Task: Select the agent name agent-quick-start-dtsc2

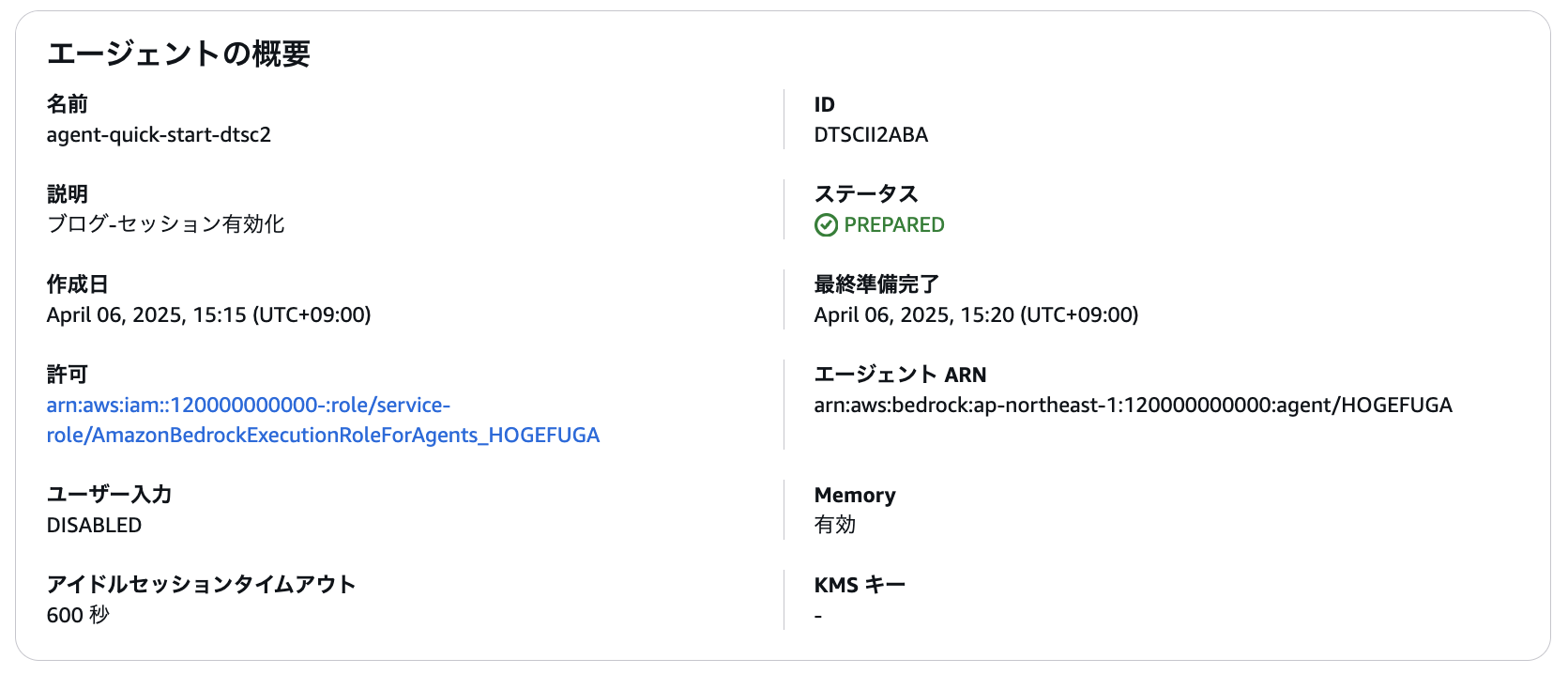Action: click(159, 134)
